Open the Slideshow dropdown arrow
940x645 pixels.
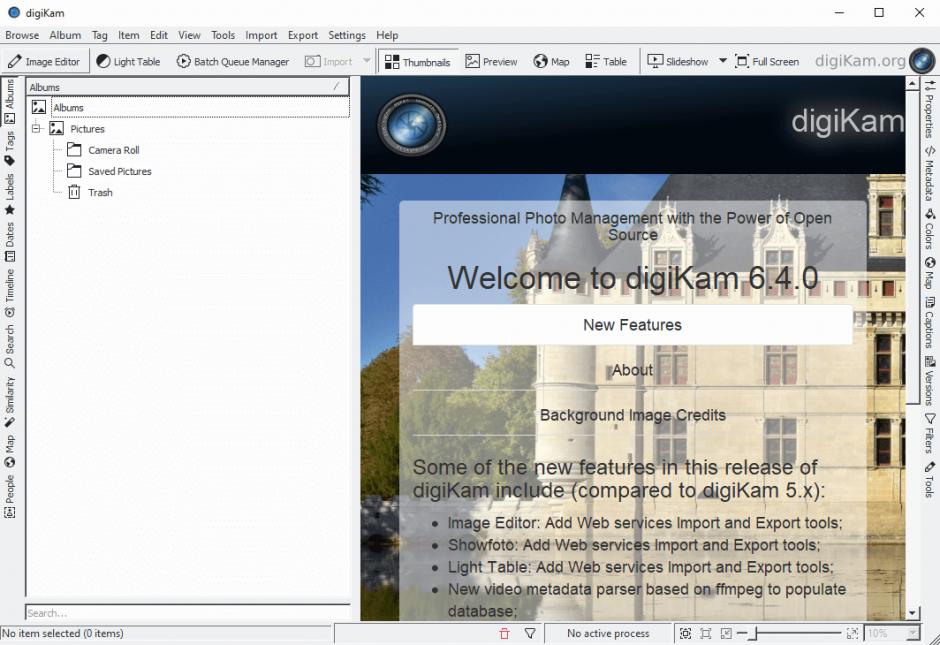[x=722, y=61]
